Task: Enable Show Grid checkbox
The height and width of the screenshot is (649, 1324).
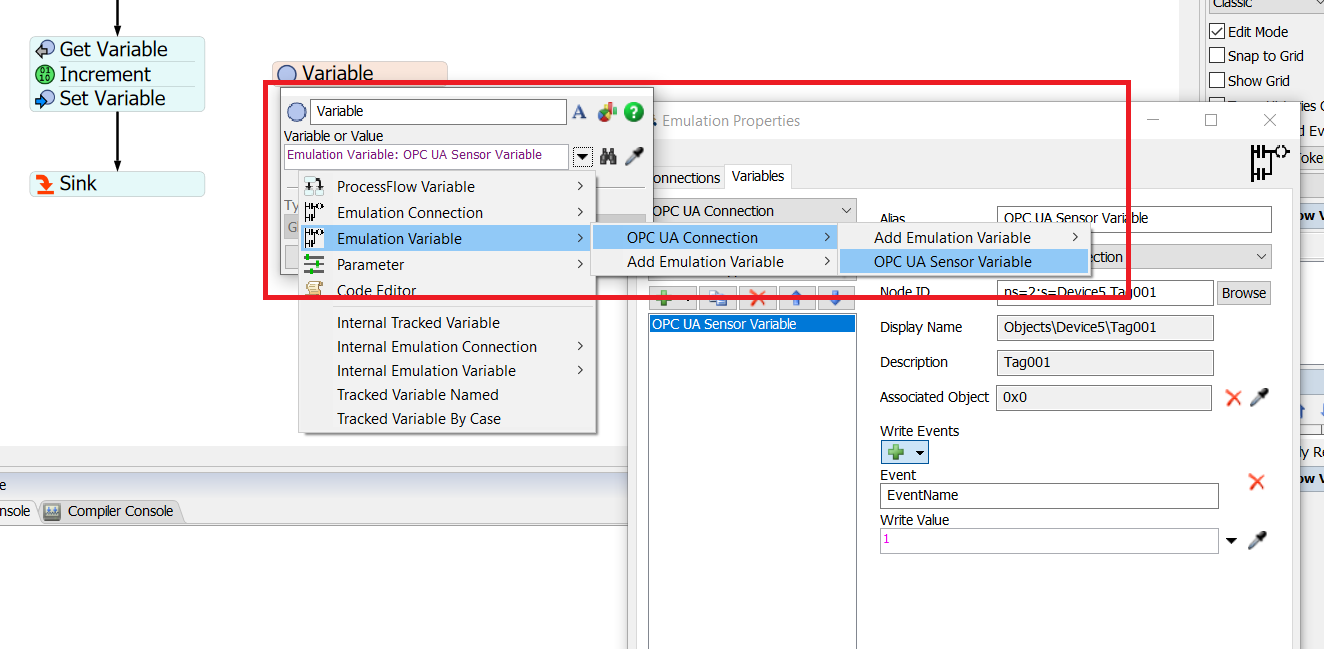Action: tap(1217, 80)
